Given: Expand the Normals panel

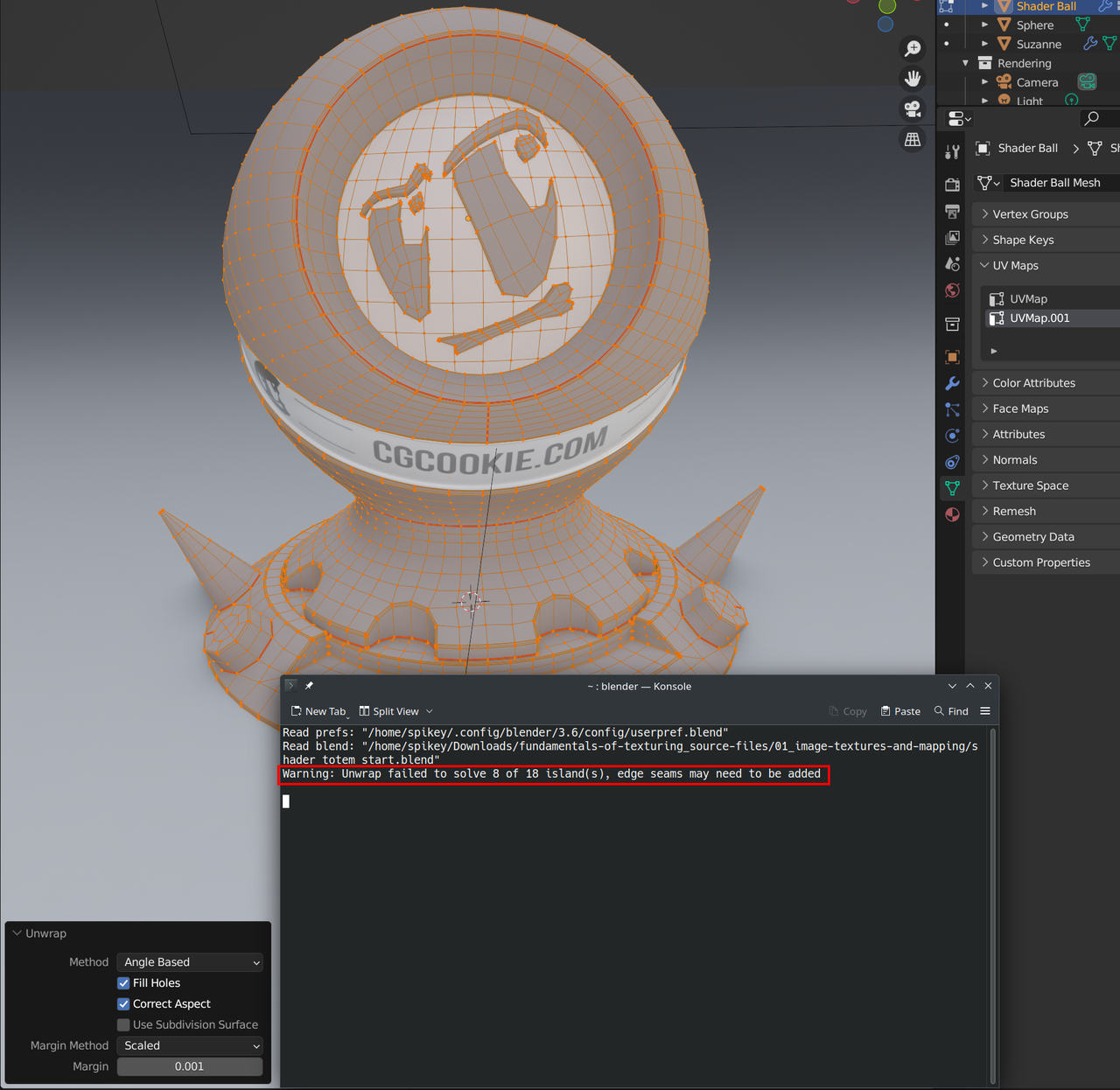Looking at the screenshot, I should point(985,460).
